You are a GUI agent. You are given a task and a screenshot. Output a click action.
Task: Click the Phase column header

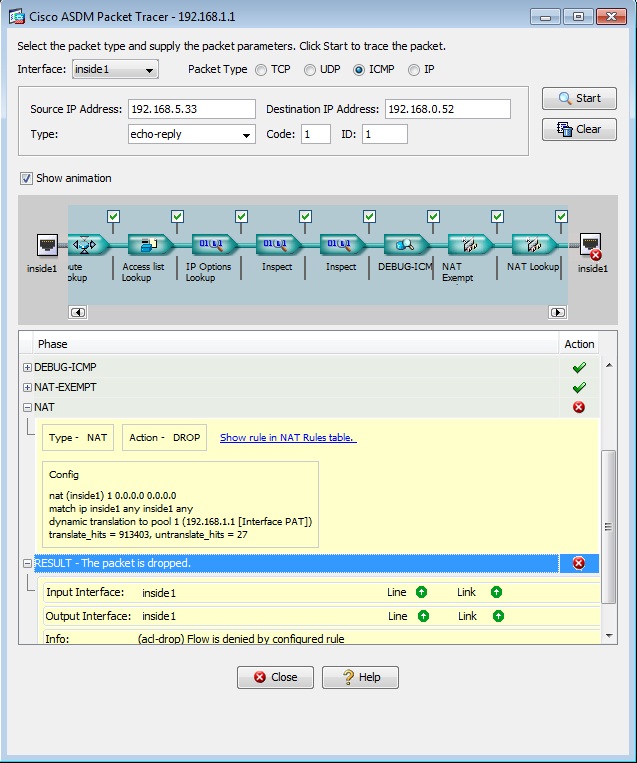(x=295, y=344)
